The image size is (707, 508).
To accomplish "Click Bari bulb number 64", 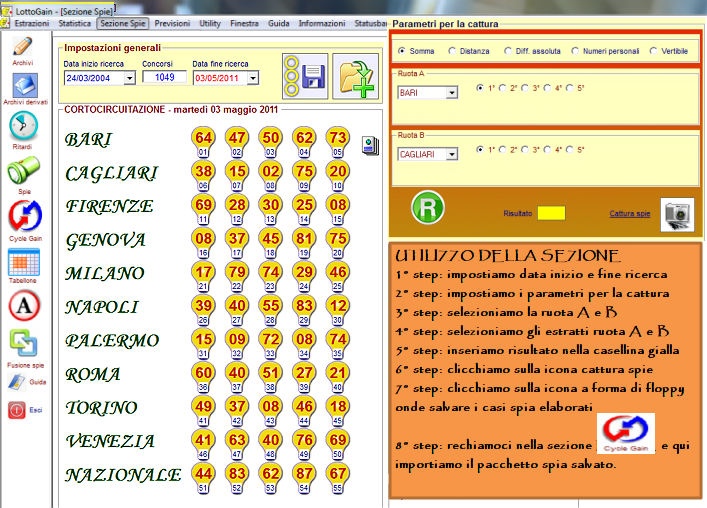I will pyautogui.click(x=203, y=137).
